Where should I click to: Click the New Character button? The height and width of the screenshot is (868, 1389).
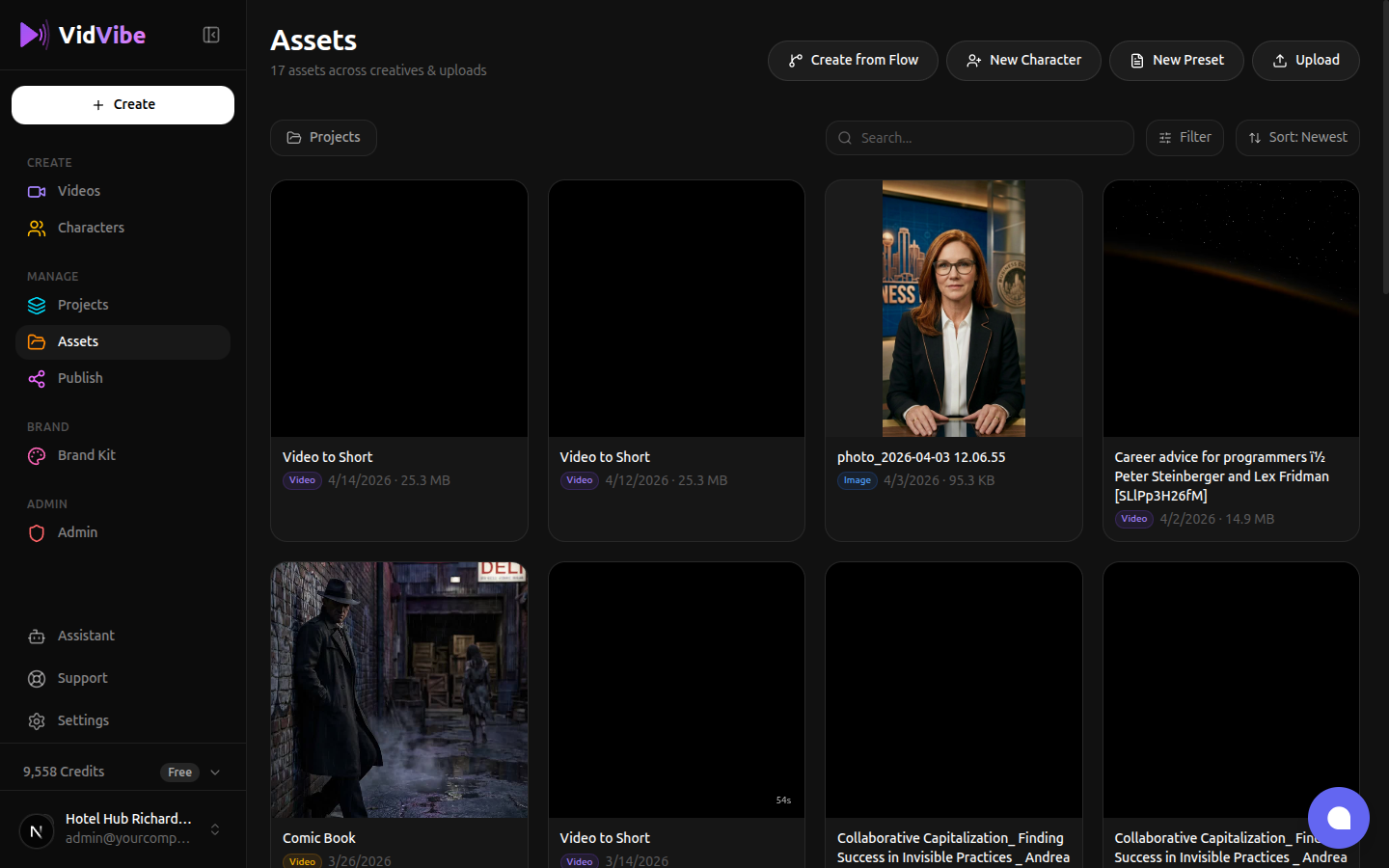click(x=1023, y=61)
